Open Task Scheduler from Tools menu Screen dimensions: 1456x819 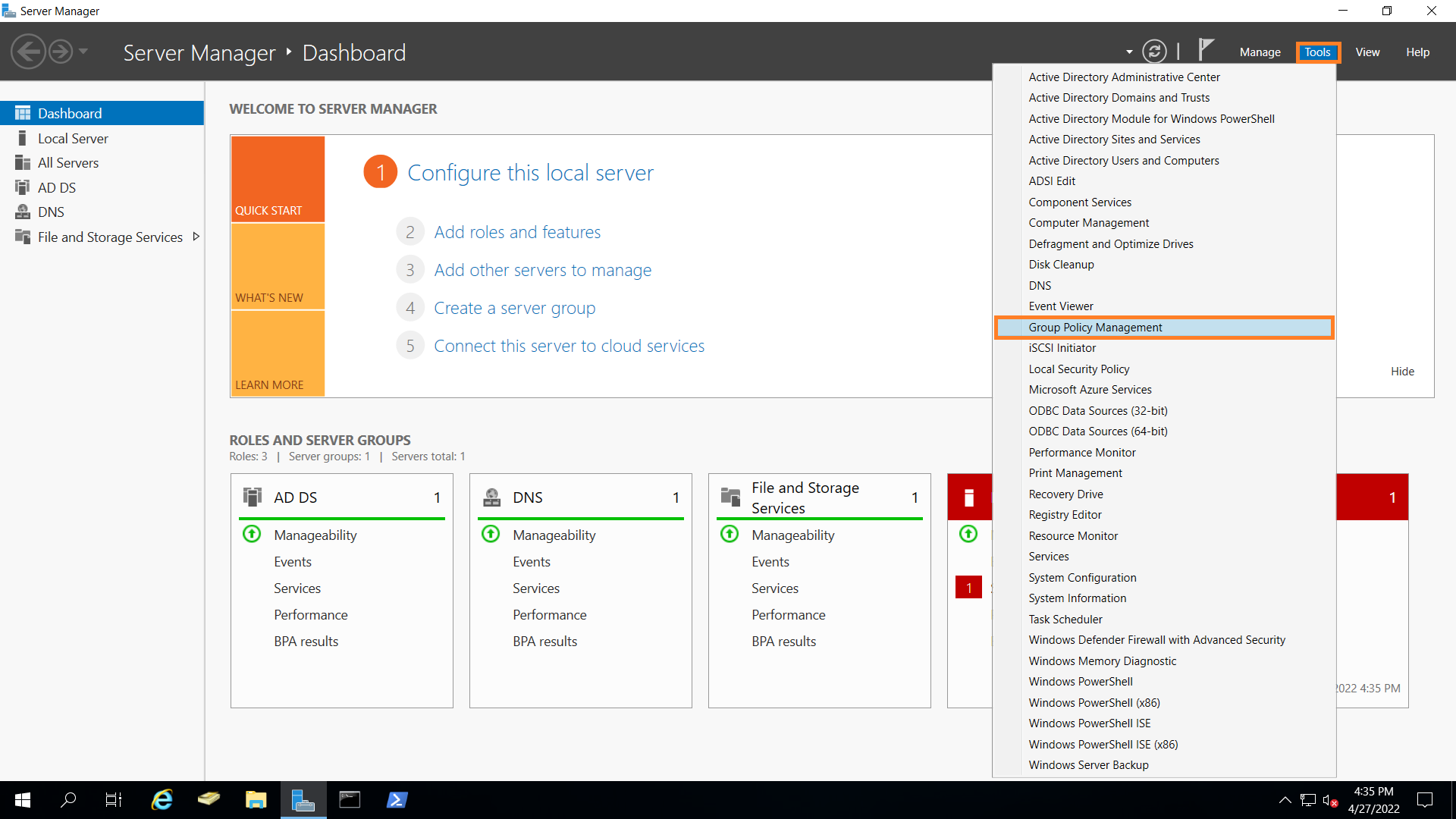pyautogui.click(x=1065, y=619)
